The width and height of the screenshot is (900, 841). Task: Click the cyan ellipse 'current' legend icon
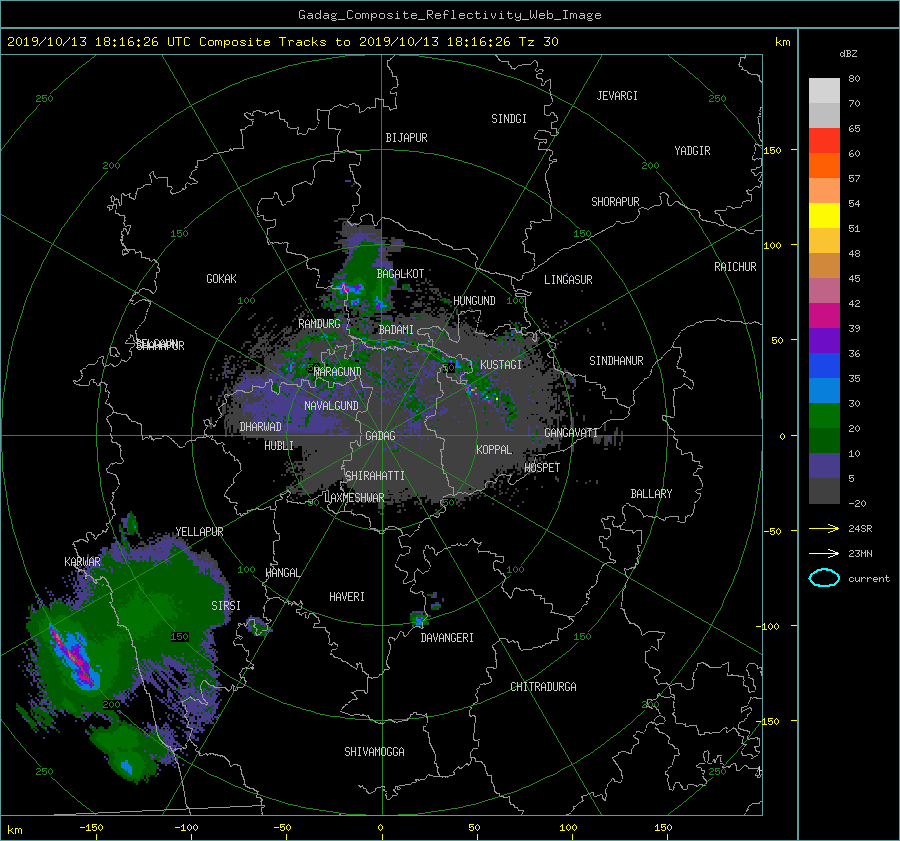point(824,578)
